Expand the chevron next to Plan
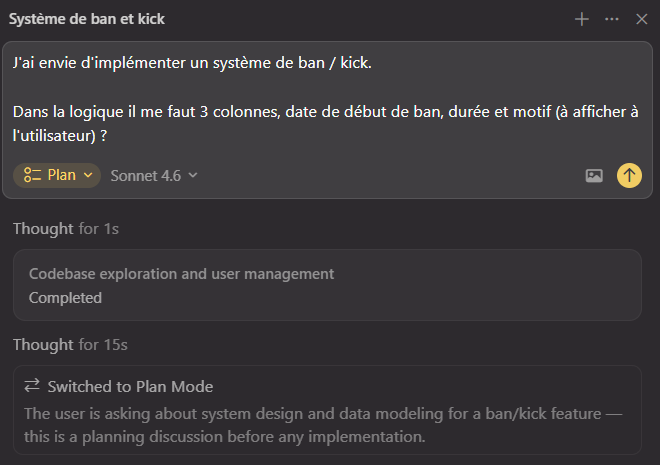This screenshot has width=660, height=465. 88,176
